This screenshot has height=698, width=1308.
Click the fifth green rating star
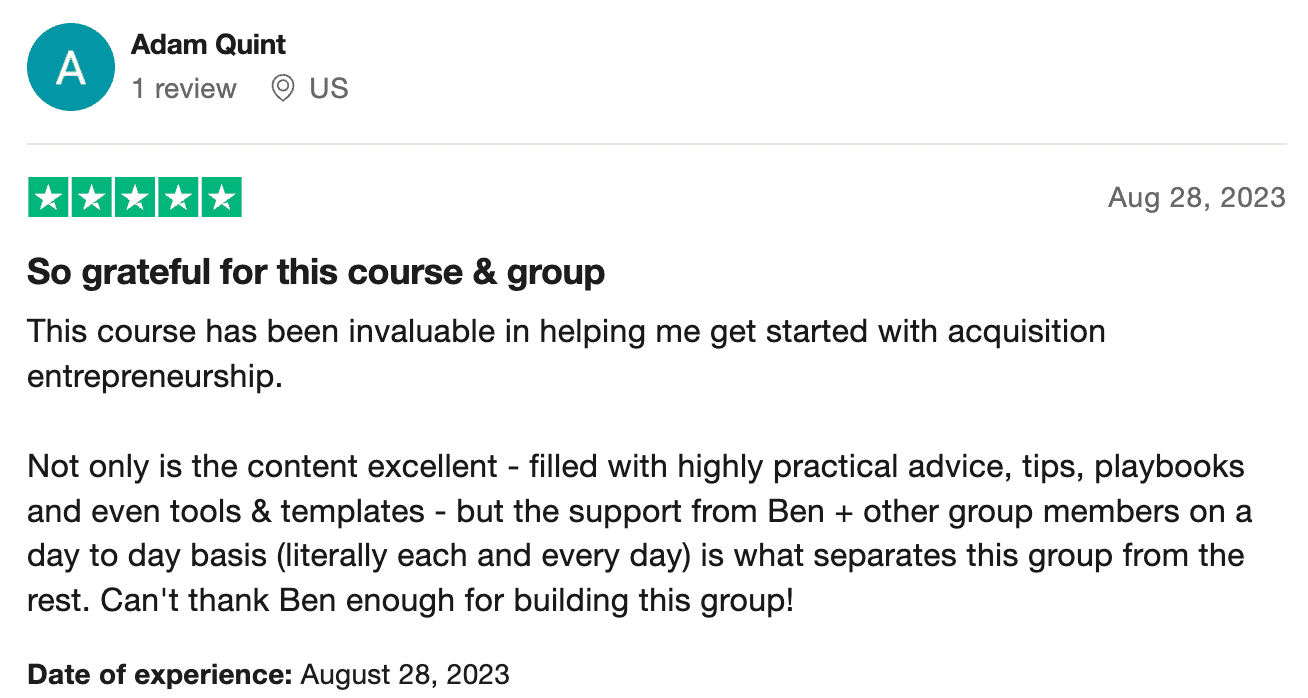click(x=221, y=198)
